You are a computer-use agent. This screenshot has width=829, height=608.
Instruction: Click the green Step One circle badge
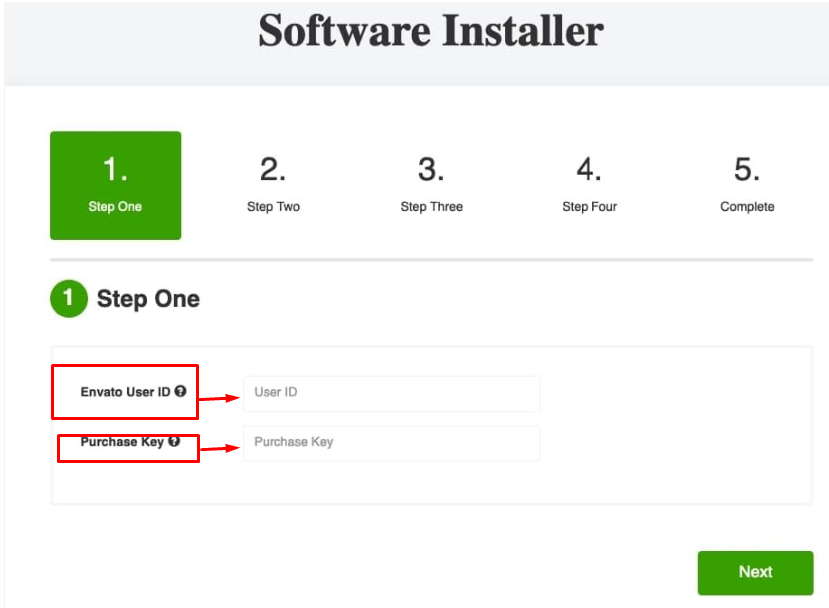pyautogui.click(x=68, y=298)
